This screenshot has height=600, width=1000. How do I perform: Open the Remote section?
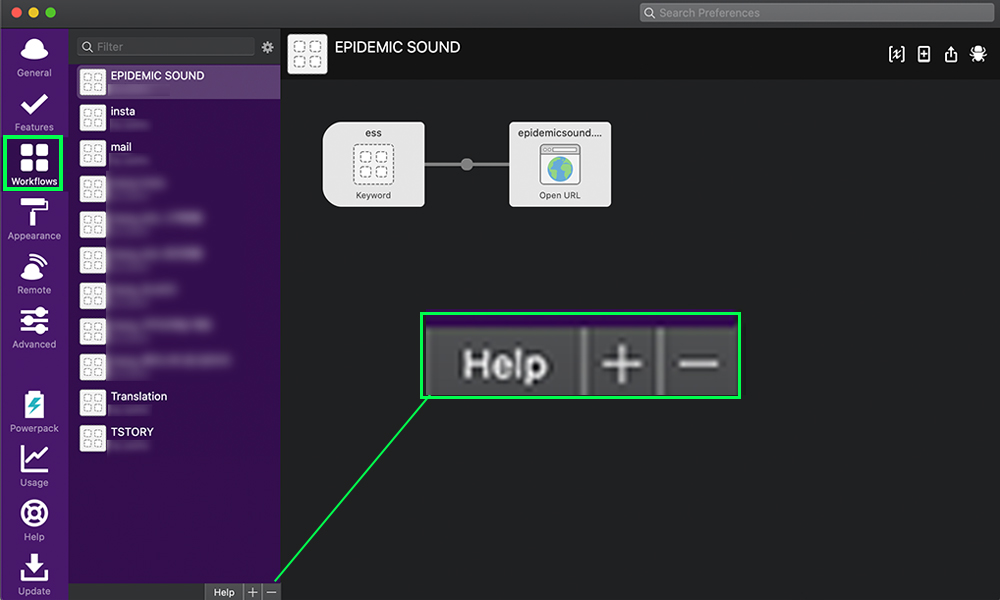[34, 274]
